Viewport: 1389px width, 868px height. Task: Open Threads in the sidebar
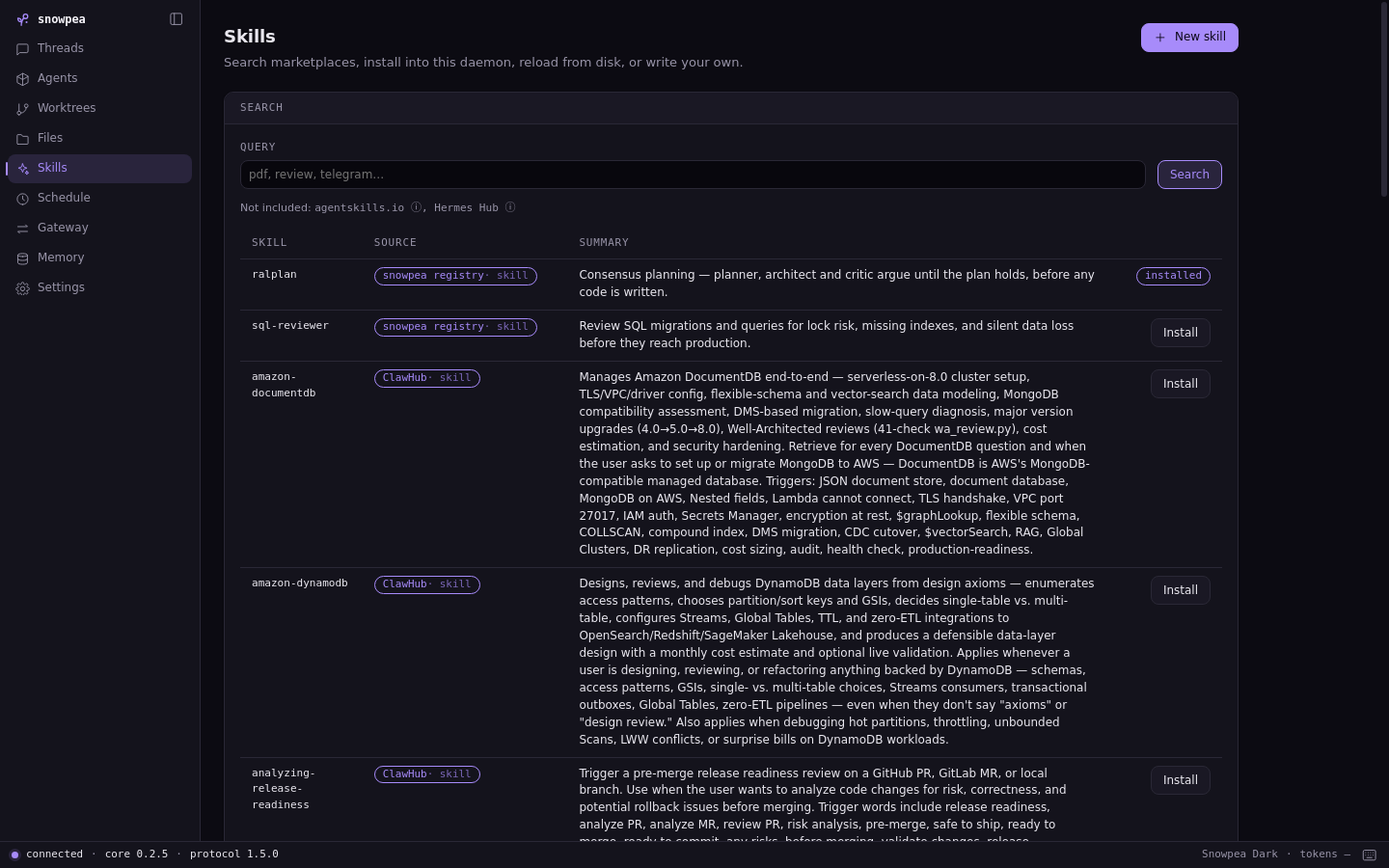[99, 48]
